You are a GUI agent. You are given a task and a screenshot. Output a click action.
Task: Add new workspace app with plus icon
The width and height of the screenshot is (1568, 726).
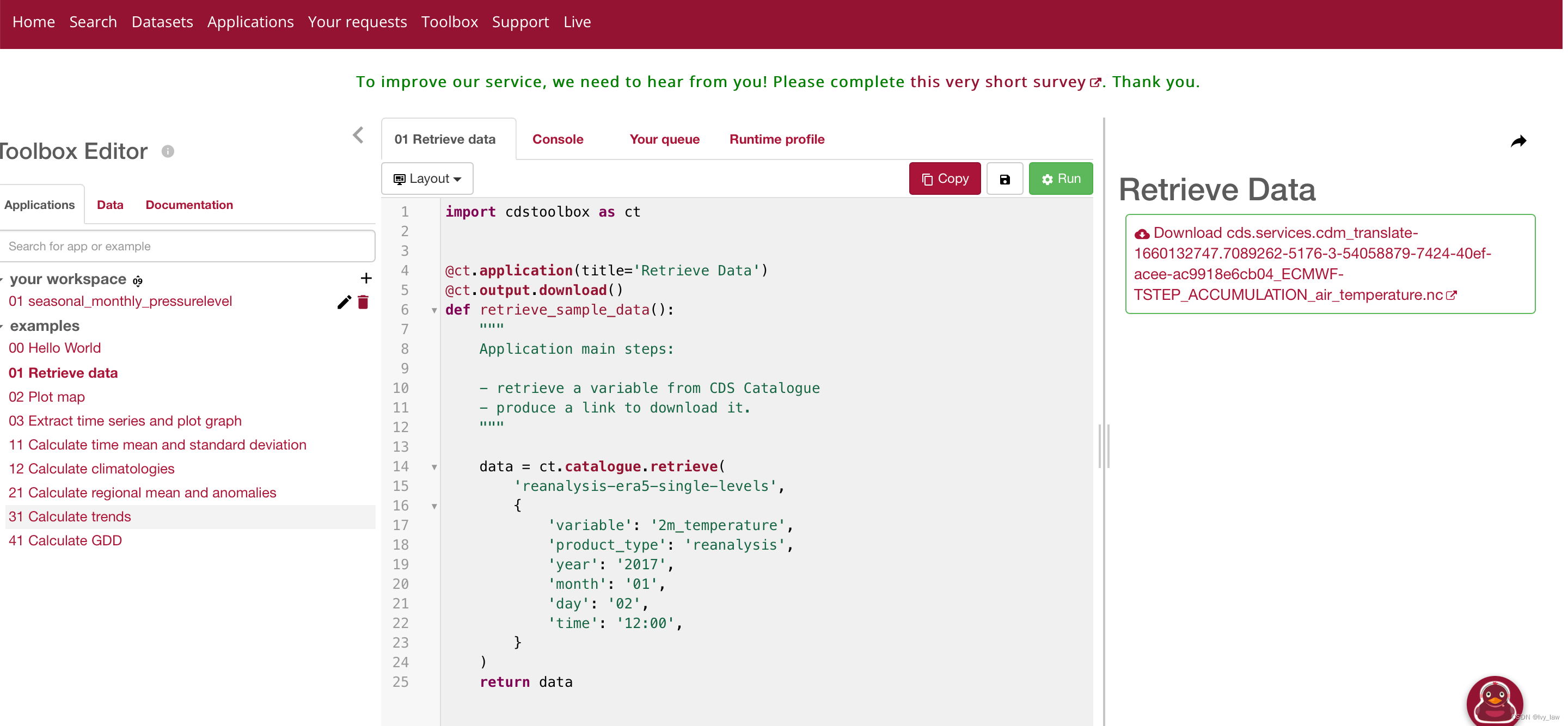click(366, 279)
